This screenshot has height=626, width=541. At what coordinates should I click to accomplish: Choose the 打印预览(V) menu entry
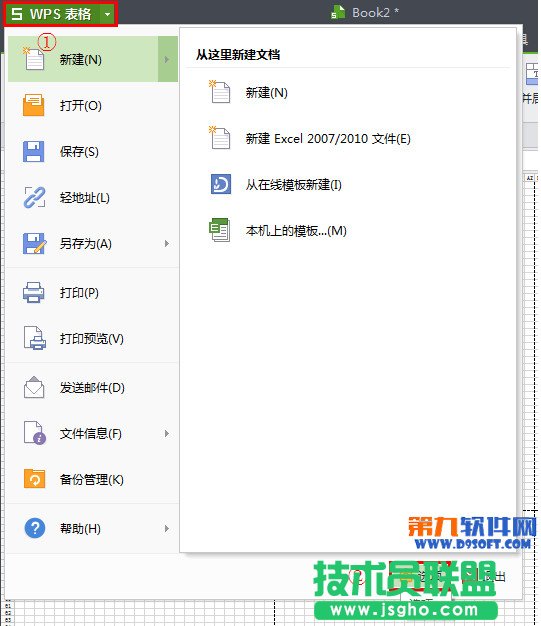click(92, 339)
